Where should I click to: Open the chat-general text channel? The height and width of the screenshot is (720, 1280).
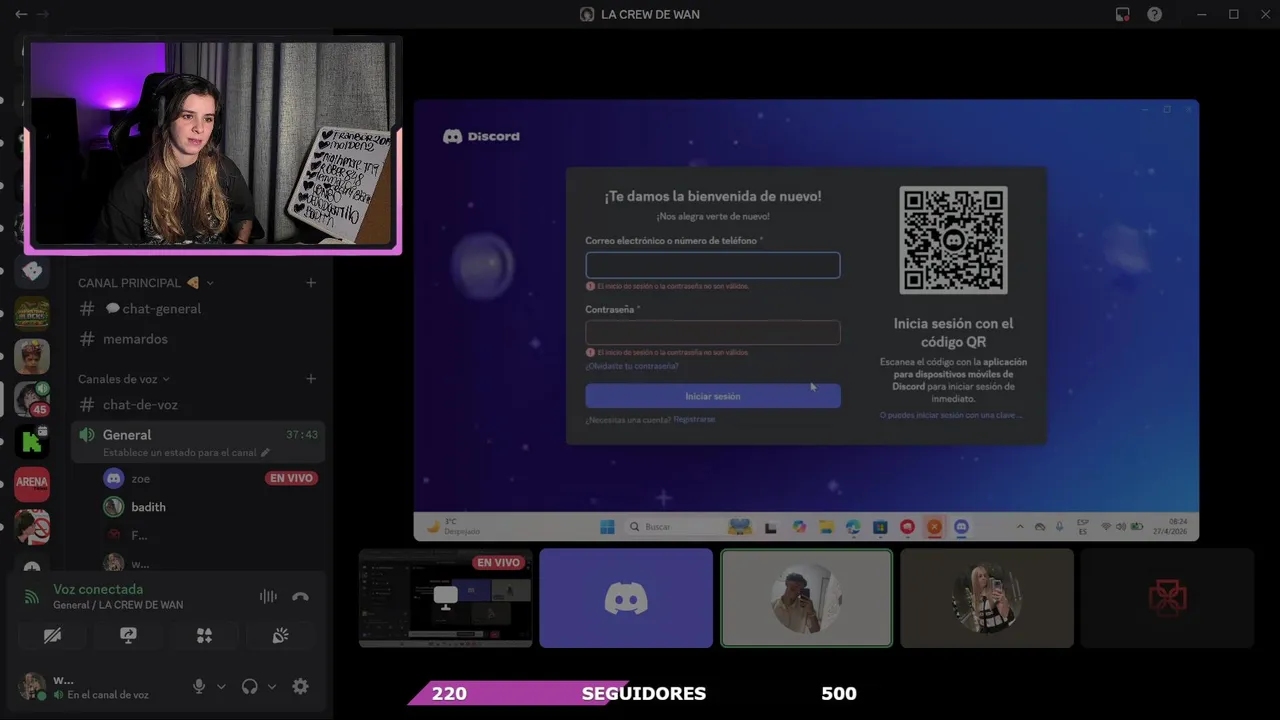198,309
